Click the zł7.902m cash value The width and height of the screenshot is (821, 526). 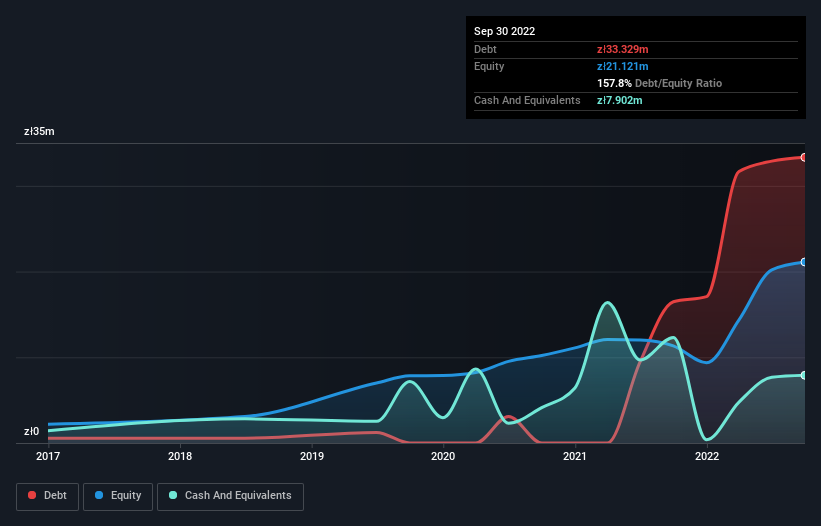[x=619, y=100]
